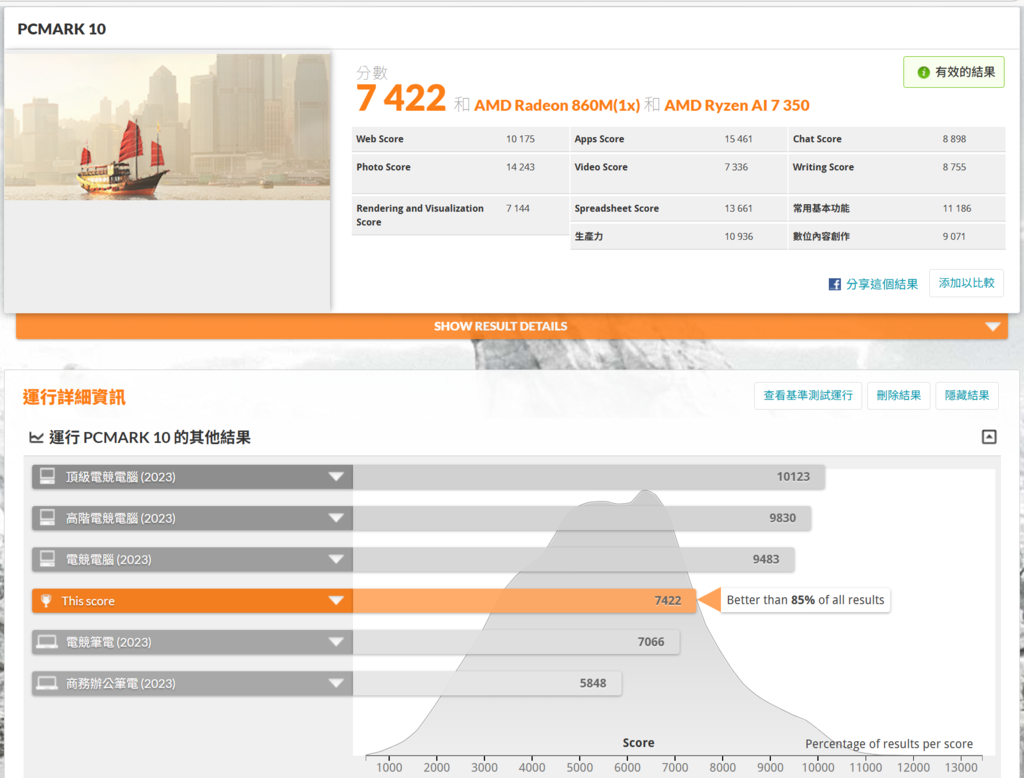Expand the 電競電腦 (2023) row dropdown arrow
The image size is (1024, 778).
(336, 559)
